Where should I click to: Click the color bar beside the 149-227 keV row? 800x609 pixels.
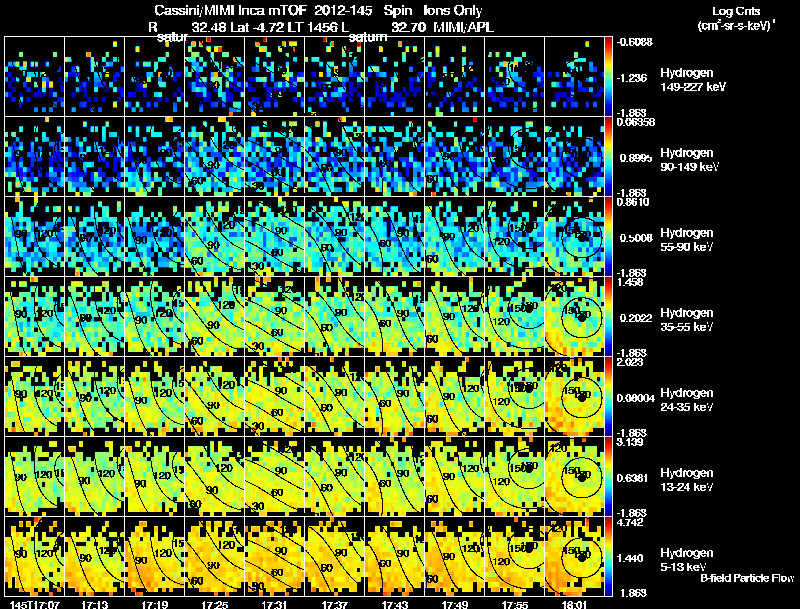pyautogui.click(x=608, y=77)
